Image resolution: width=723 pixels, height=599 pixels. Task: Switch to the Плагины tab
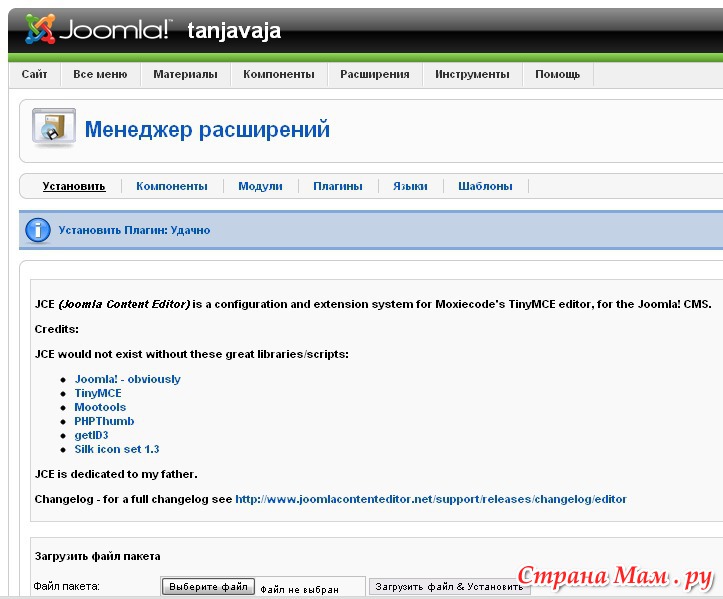coord(338,186)
